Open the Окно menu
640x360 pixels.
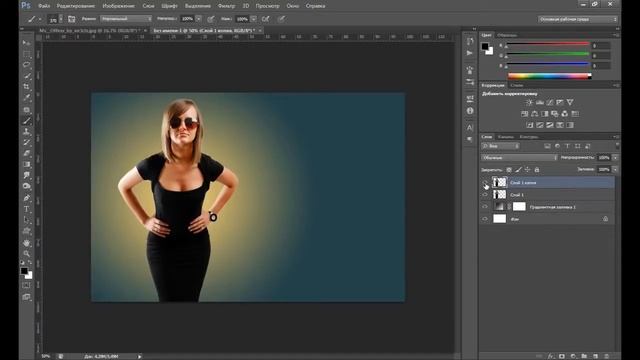(x=292, y=6)
